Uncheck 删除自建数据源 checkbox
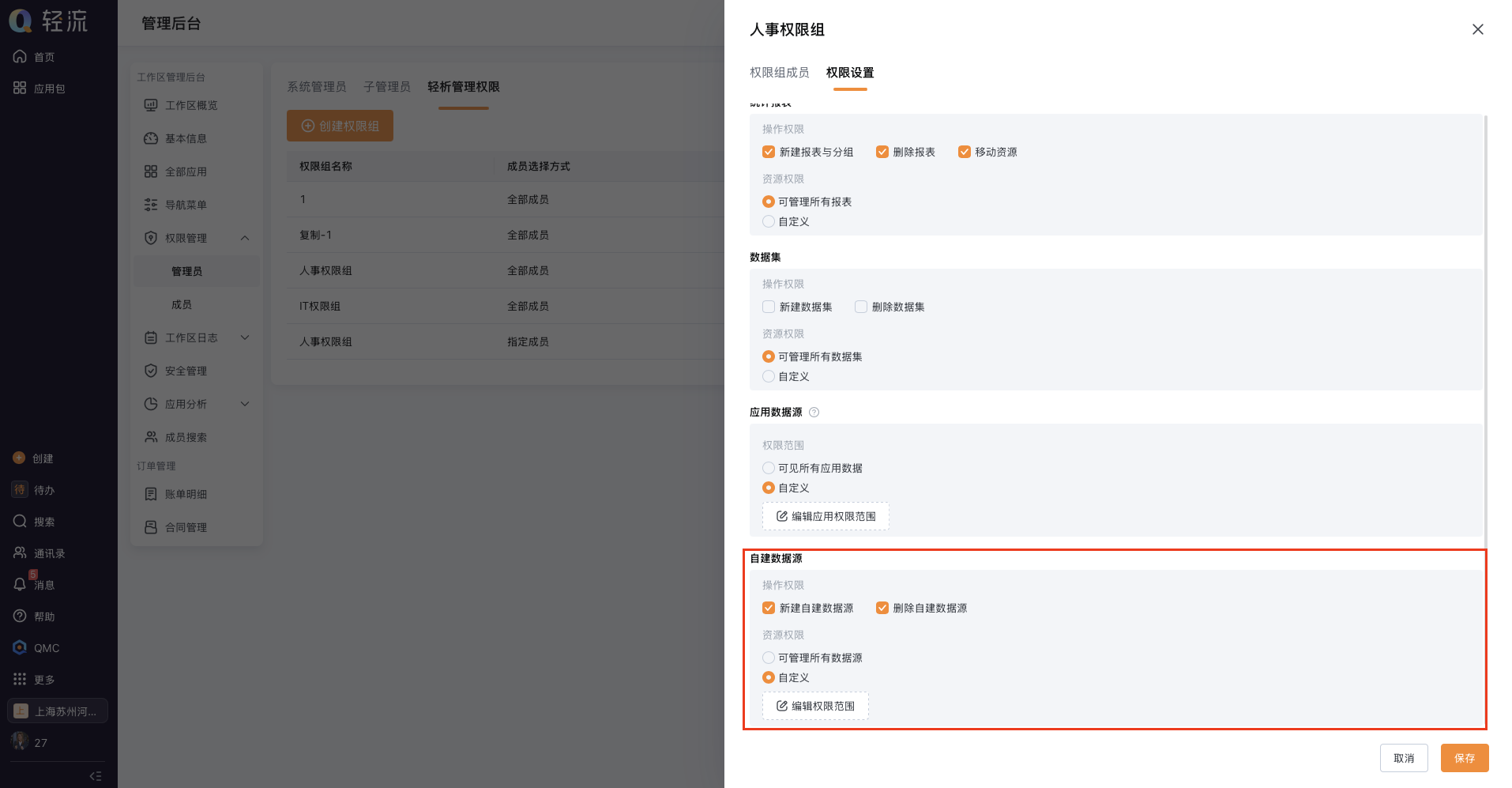This screenshot has height=788, width=1512. 882,608
